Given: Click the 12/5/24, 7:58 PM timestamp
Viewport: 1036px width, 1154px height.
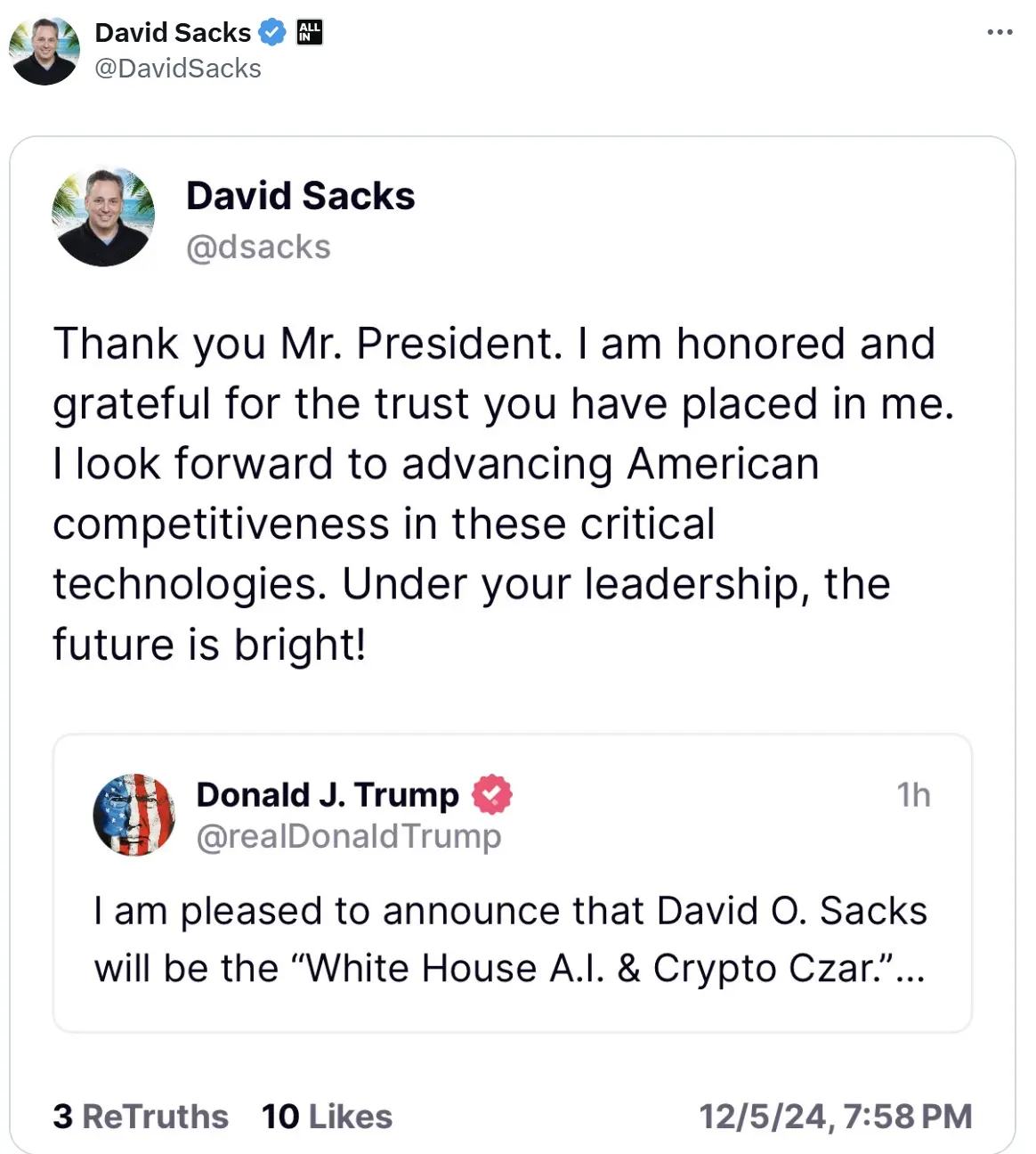Looking at the screenshot, I should [837, 1116].
